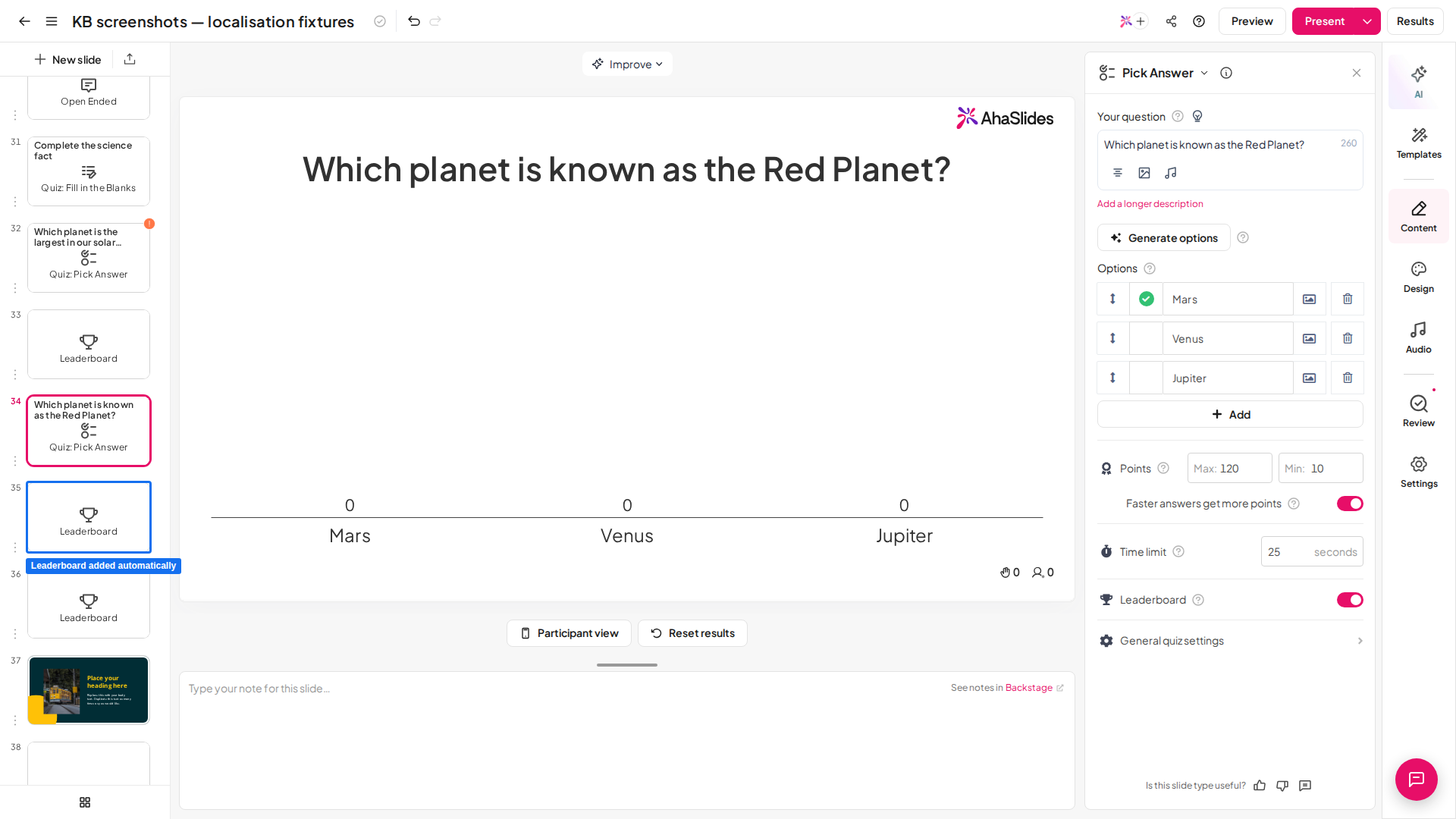The image size is (1456, 819).
Task: Add an image to the question
Action: 1144,173
